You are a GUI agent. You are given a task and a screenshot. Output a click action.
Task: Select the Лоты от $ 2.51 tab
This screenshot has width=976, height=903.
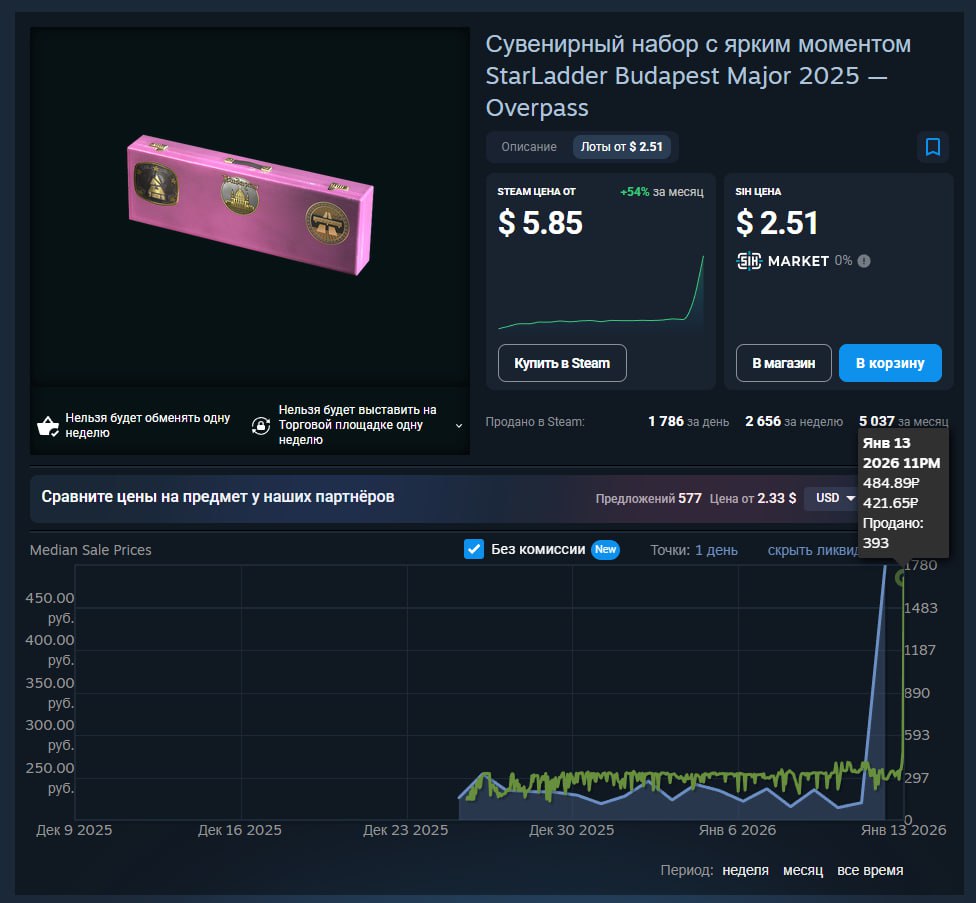(x=622, y=147)
